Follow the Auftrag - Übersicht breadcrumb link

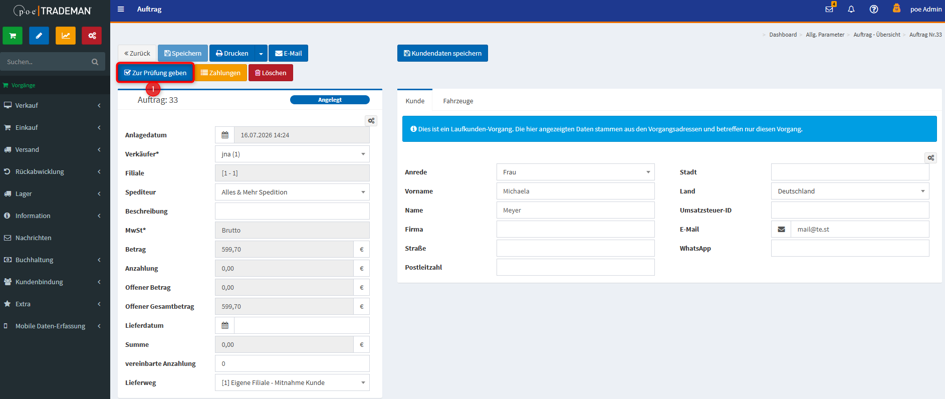[x=877, y=35]
